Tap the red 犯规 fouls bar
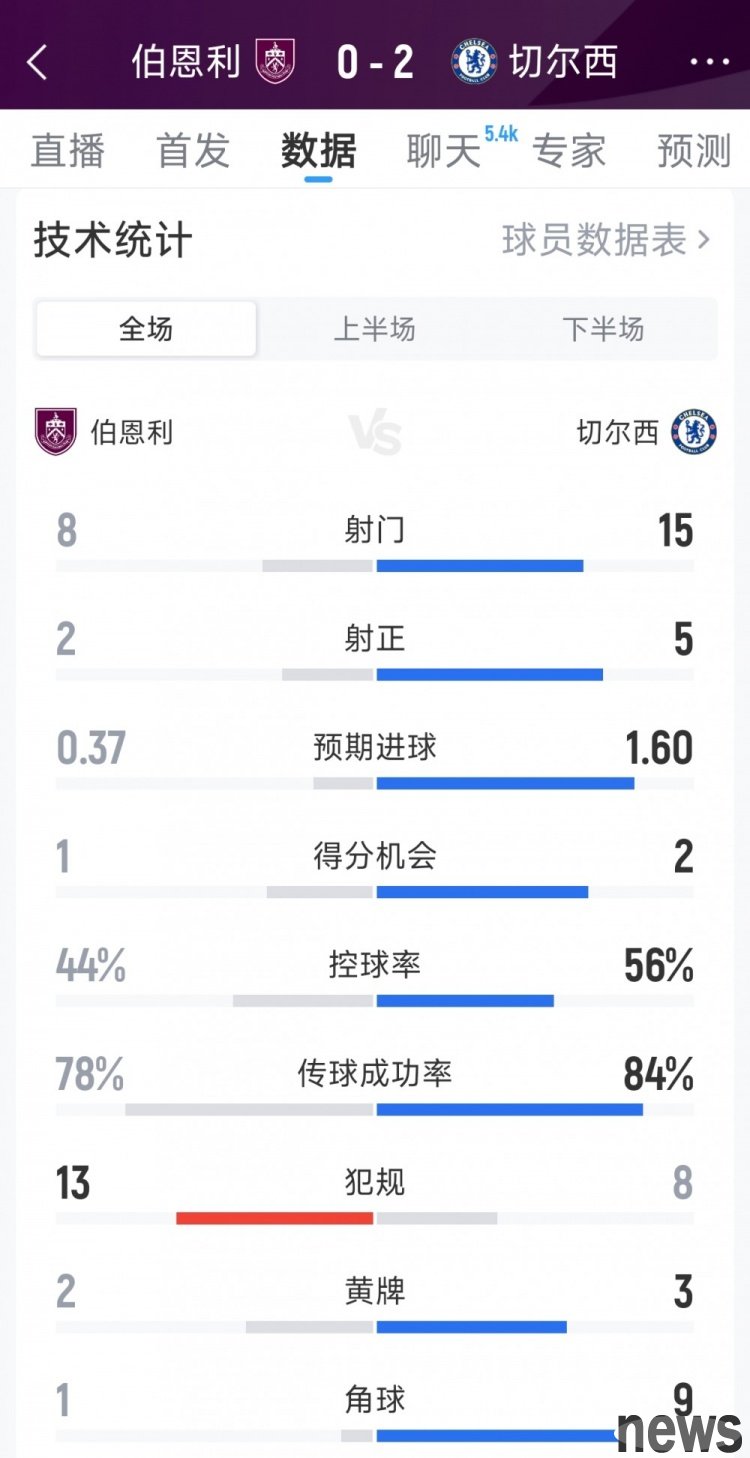 point(274,1218)
